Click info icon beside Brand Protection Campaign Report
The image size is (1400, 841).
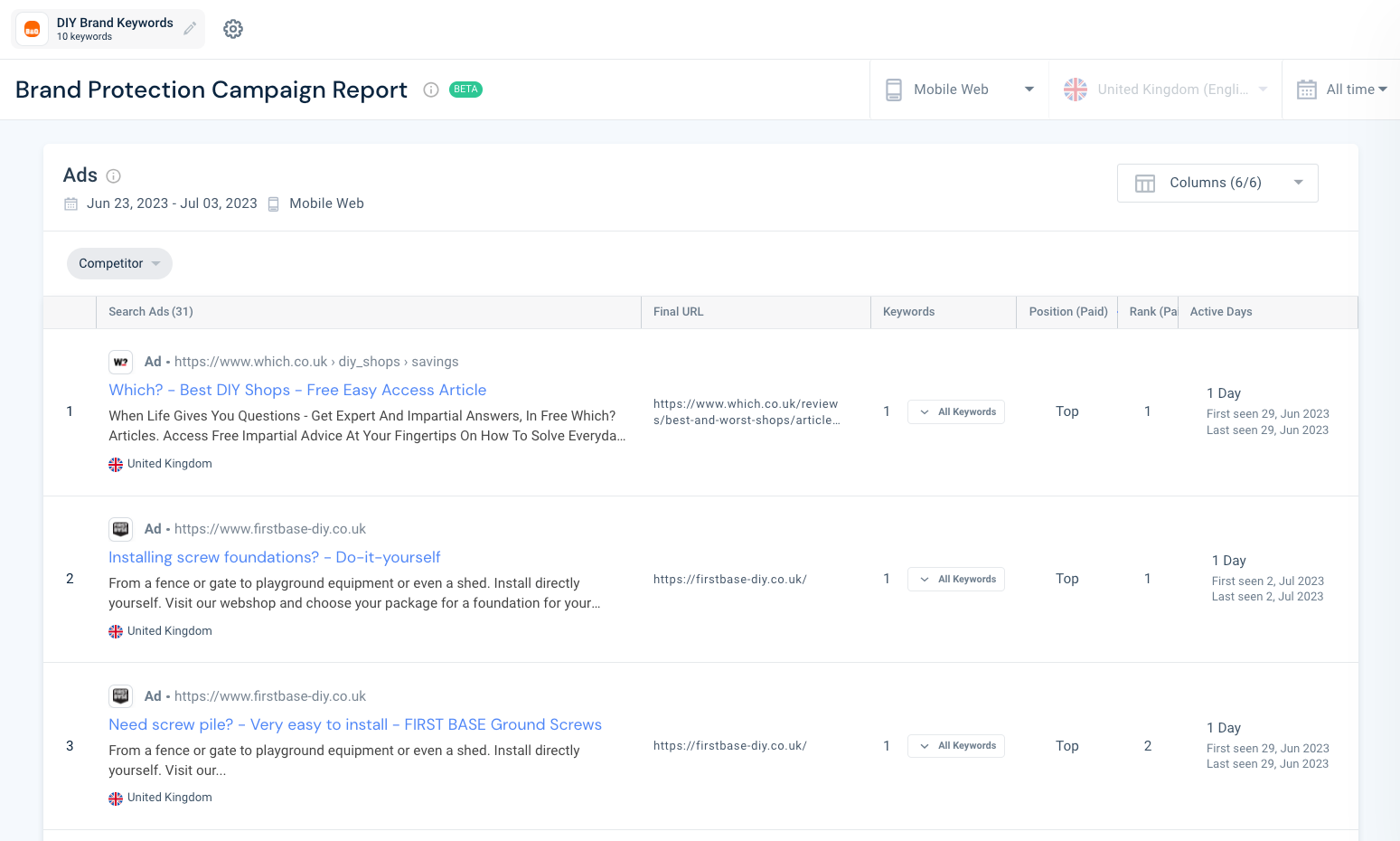431,90
